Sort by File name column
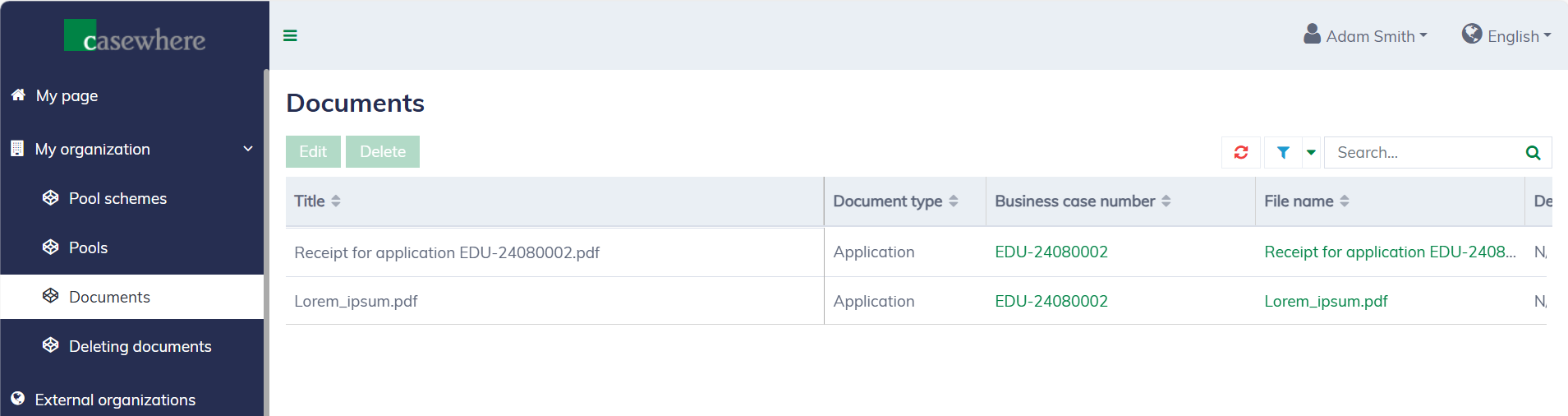Screen dimensions: 1568x416 [x=1345, y=201]
